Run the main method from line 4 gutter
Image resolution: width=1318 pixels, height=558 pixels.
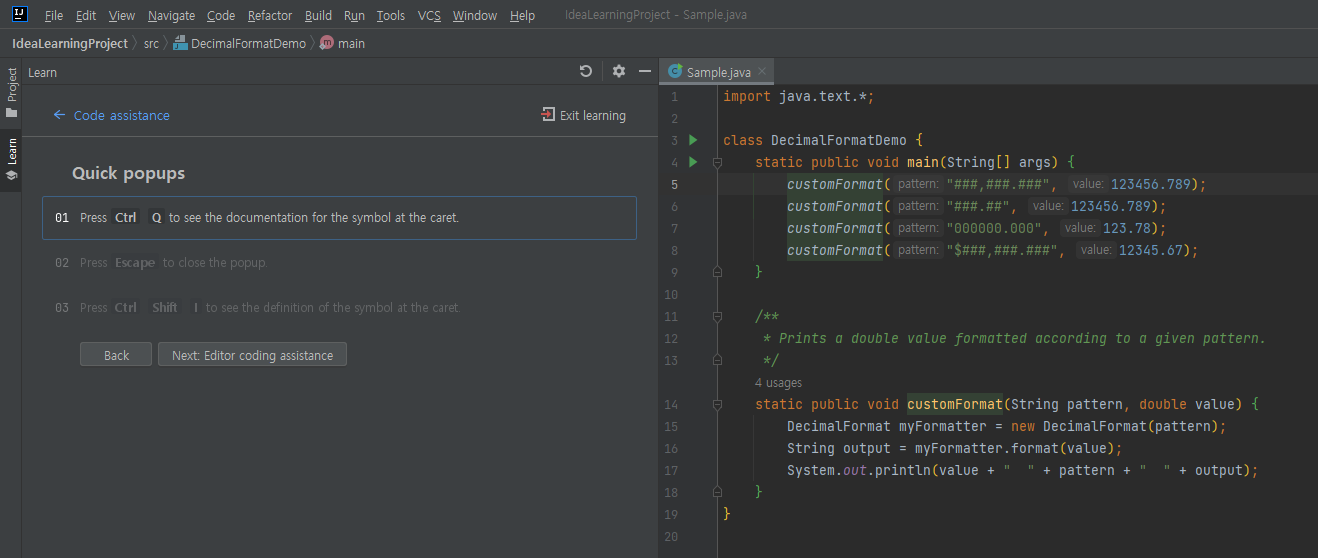(x=694, y=162)
